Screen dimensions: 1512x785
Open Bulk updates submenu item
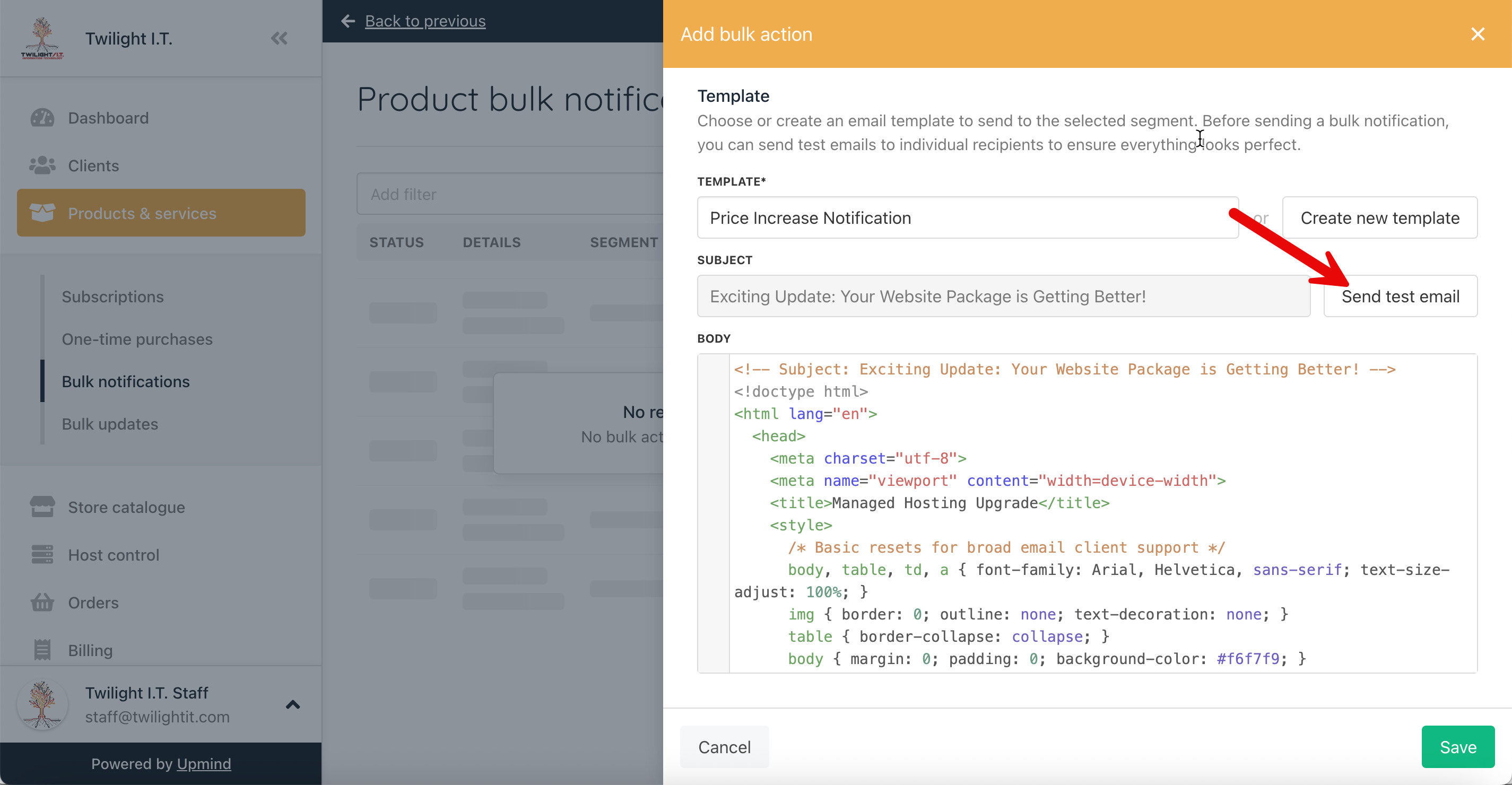[110, 424]
